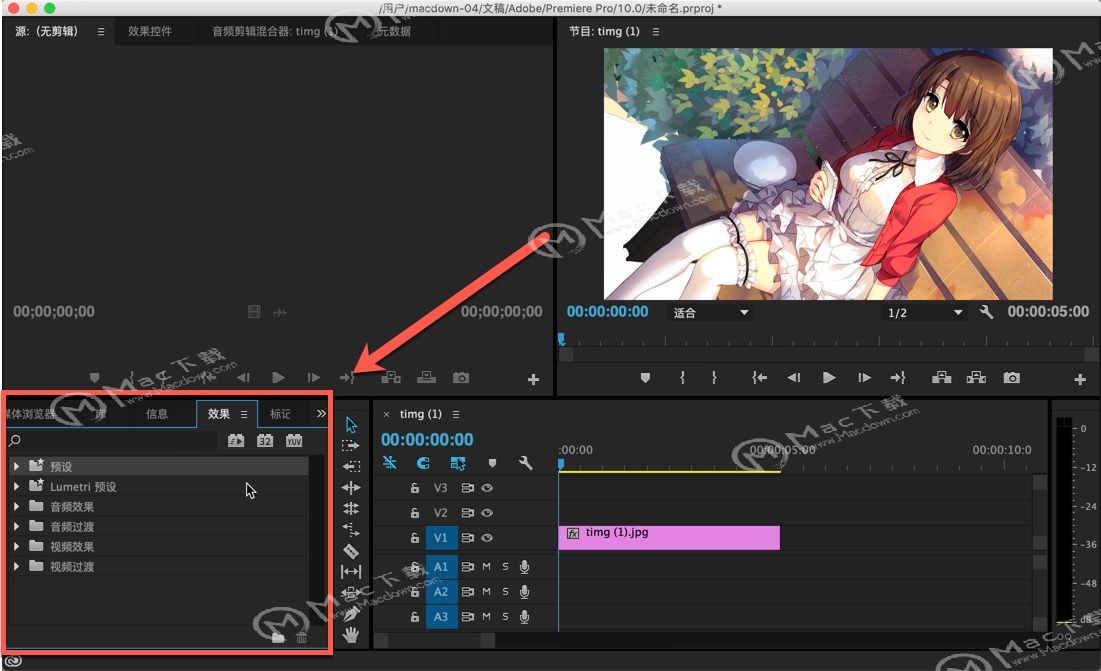Open Program Monitor button editor plus
Image resolution: width=1101 pixels, height=671 pixels.
coord(1080,379)
